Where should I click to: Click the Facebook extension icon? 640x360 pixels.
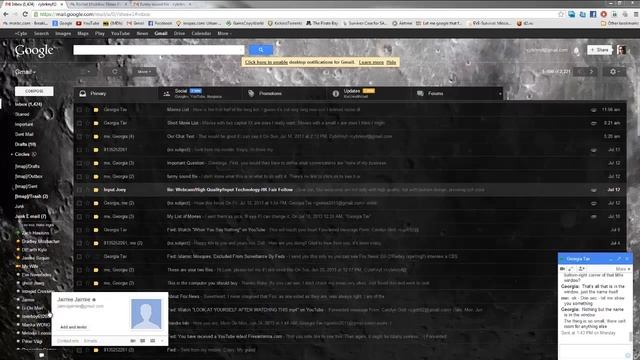[x=593, y=14]
